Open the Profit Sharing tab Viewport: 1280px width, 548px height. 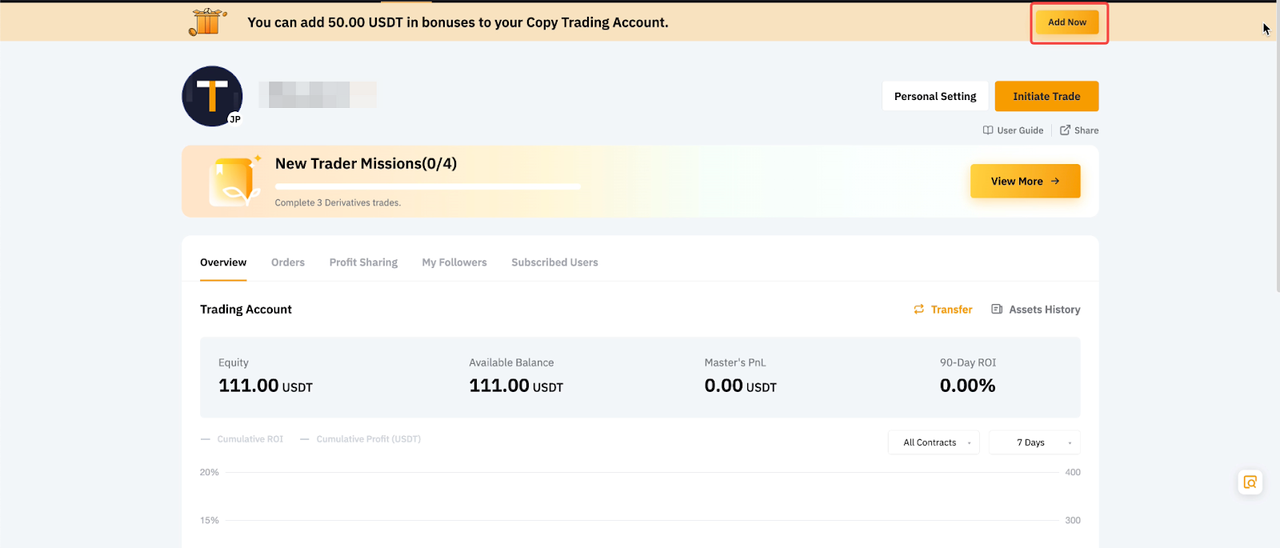point(363,262)
